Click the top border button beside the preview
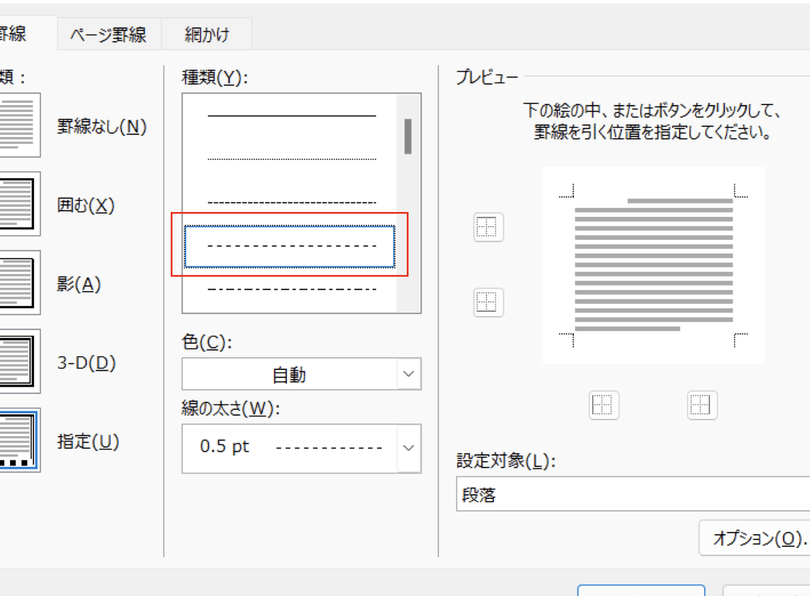The width and height of the screenshot is (810, 596). (x=487, y=227)
